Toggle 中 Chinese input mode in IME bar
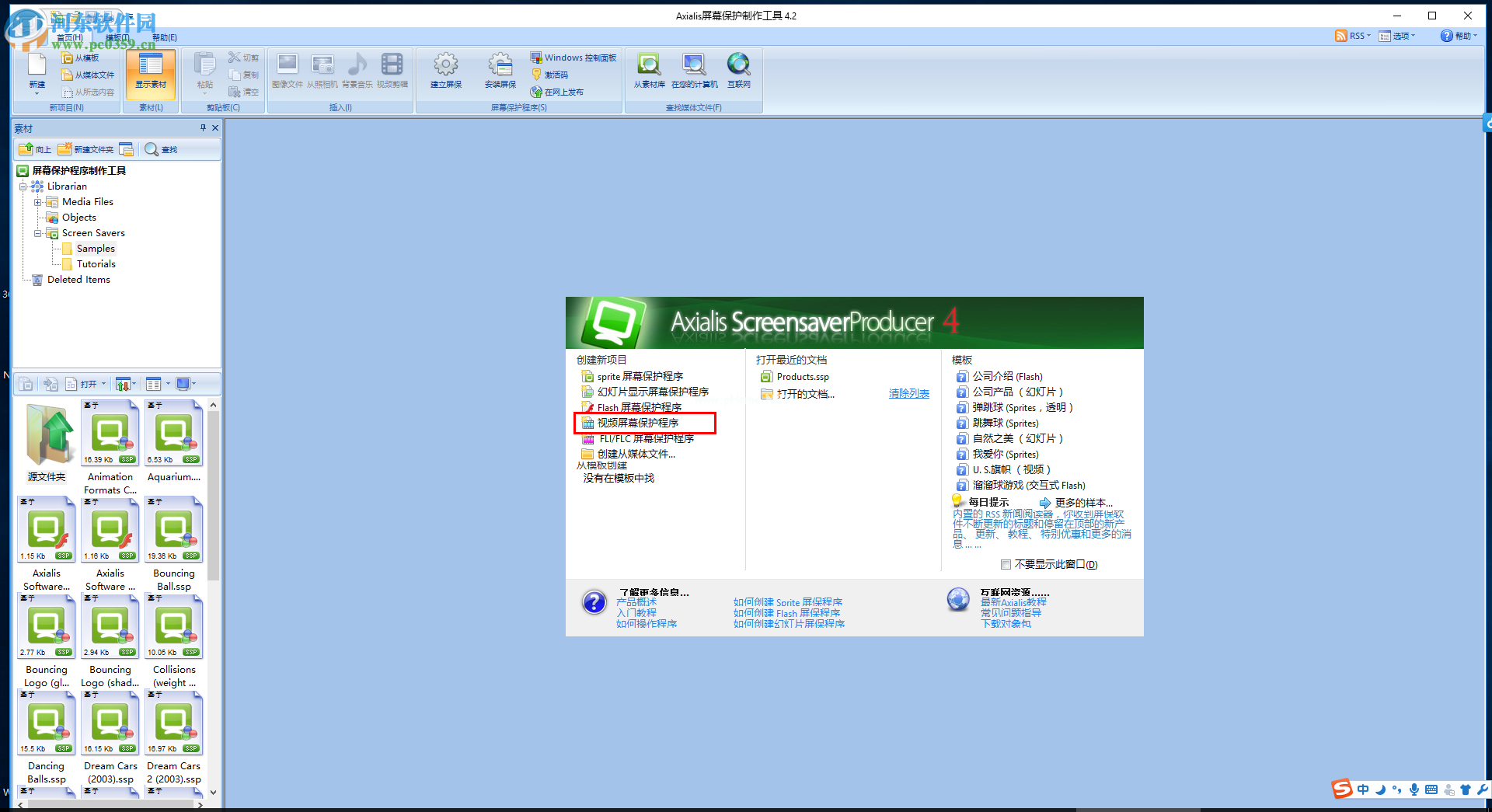Screen dimensions: 1492x812 [1364, 789]
